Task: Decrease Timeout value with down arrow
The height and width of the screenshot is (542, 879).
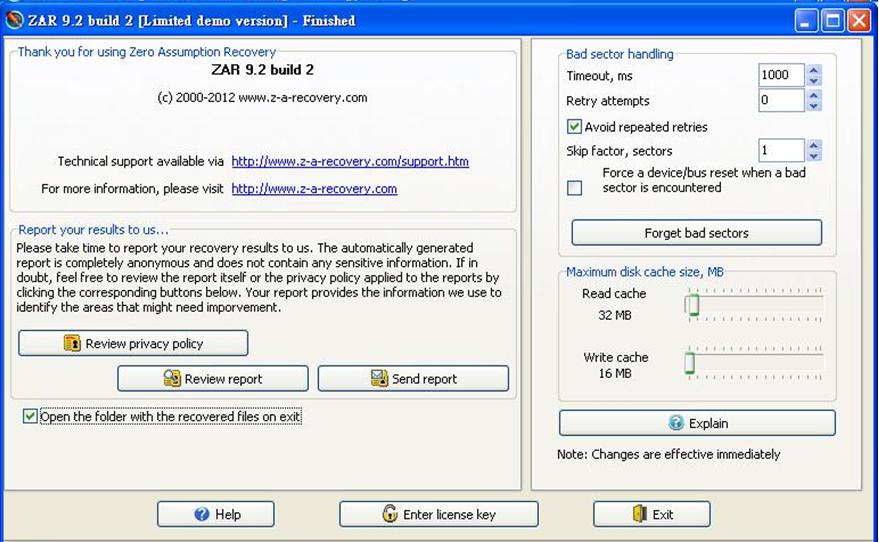Action: (x=814, y=81)
